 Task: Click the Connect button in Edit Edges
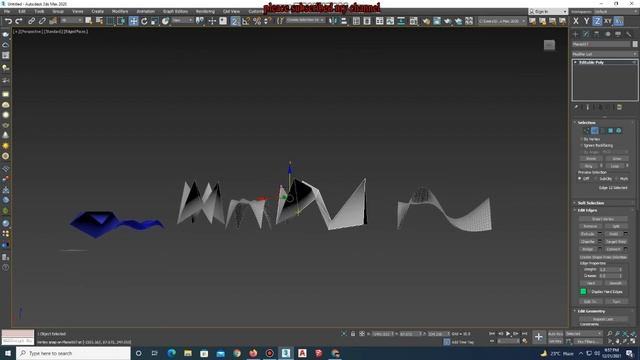pos(613,249)
